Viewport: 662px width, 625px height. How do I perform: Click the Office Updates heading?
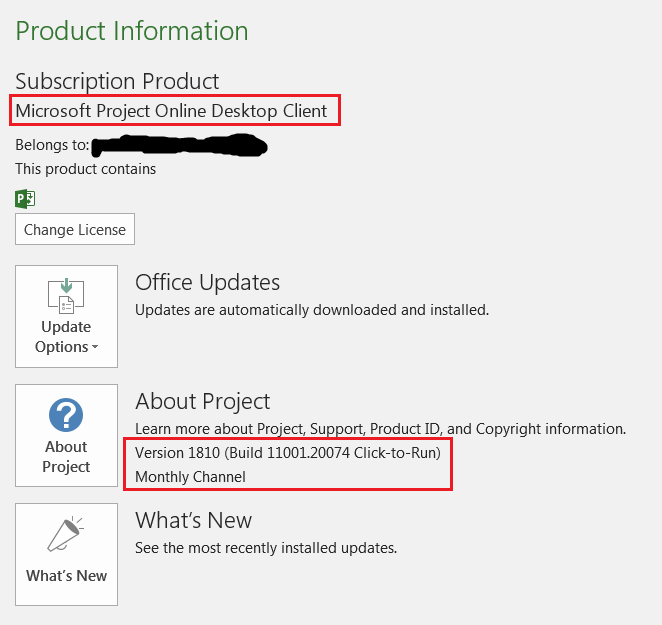pyautogui.click(x=207, y=282)
